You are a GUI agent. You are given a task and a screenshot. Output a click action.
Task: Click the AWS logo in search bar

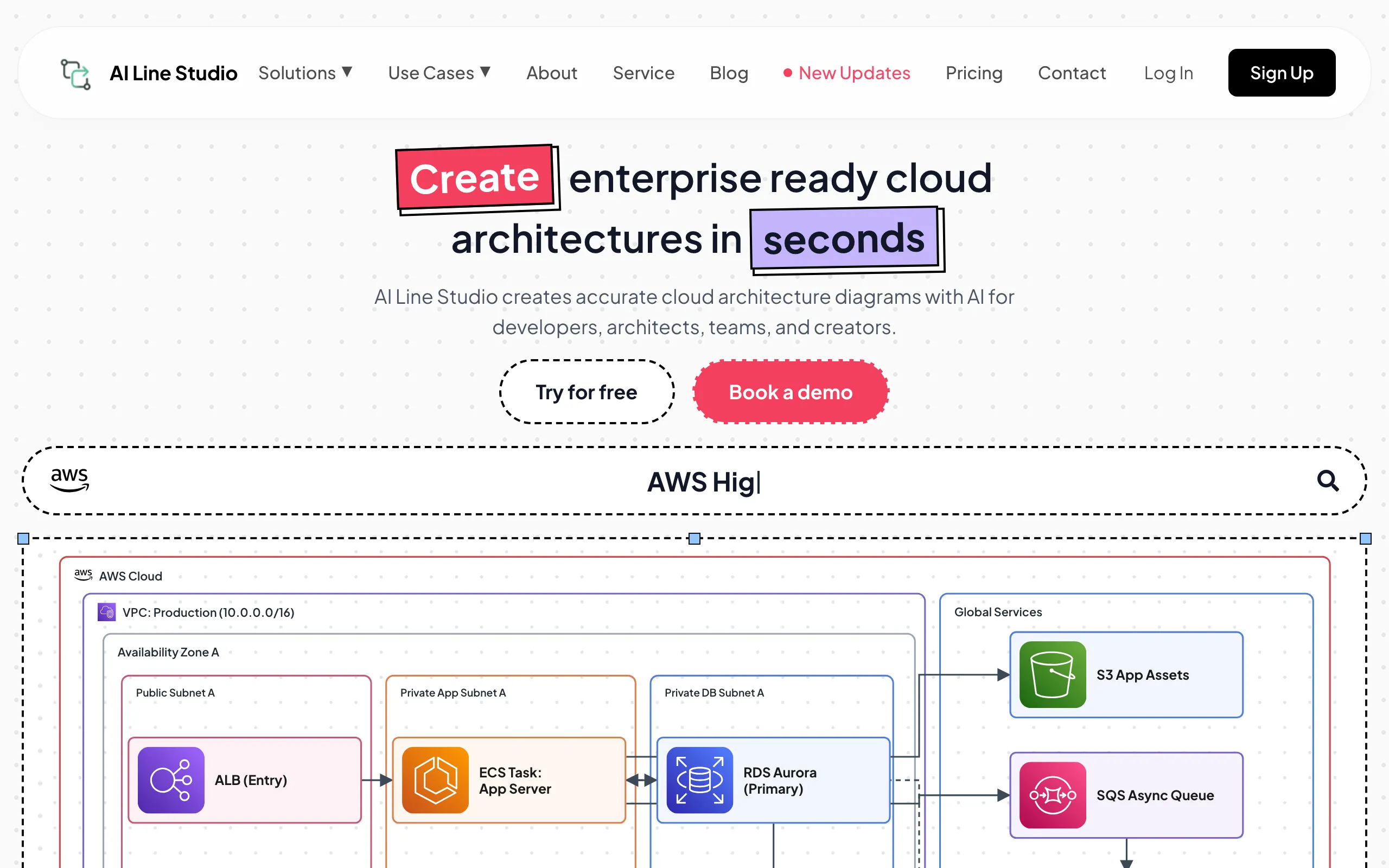coord(69,481)
